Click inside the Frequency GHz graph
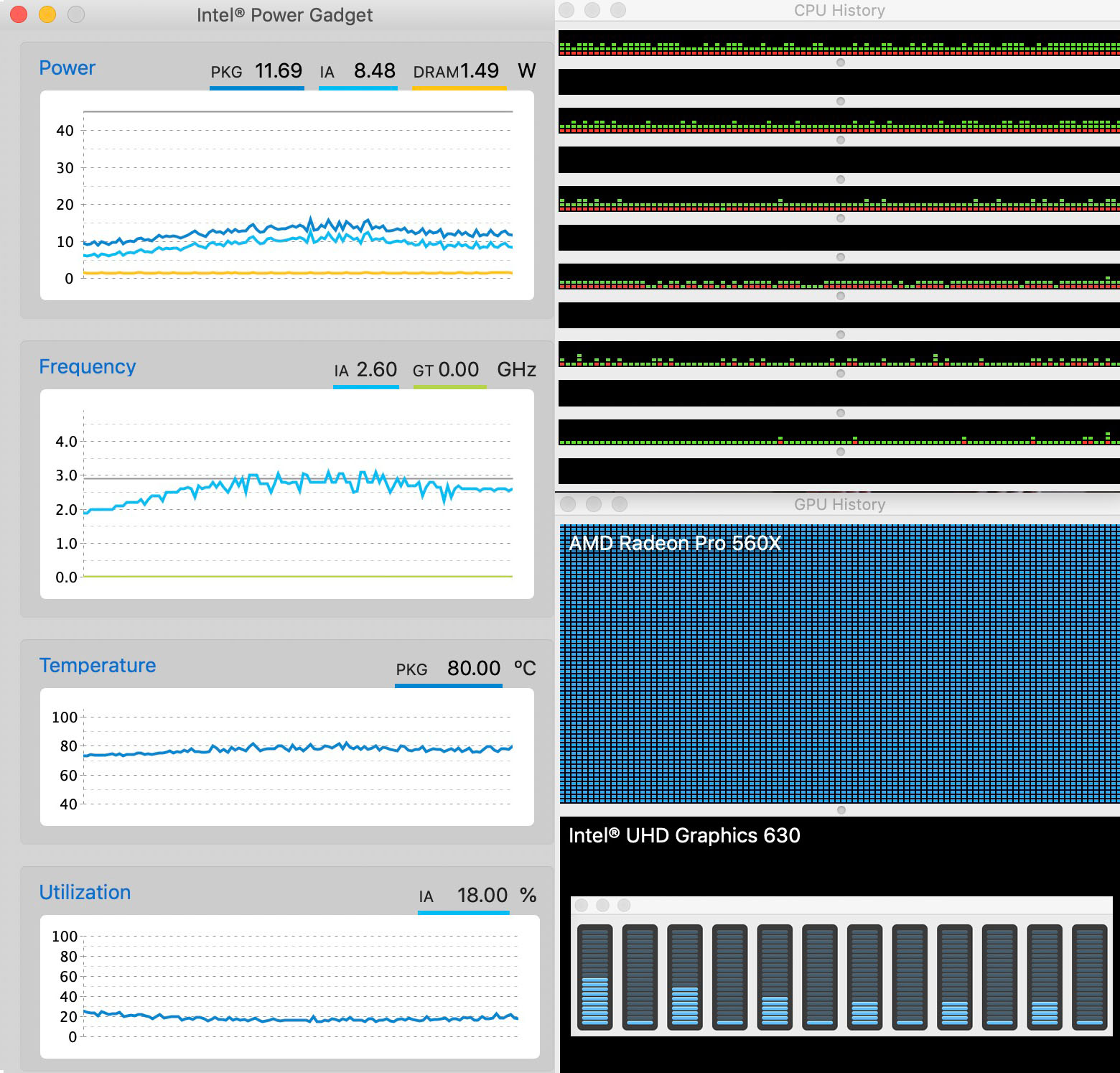 pyautogui.click(x=287, y=494)
